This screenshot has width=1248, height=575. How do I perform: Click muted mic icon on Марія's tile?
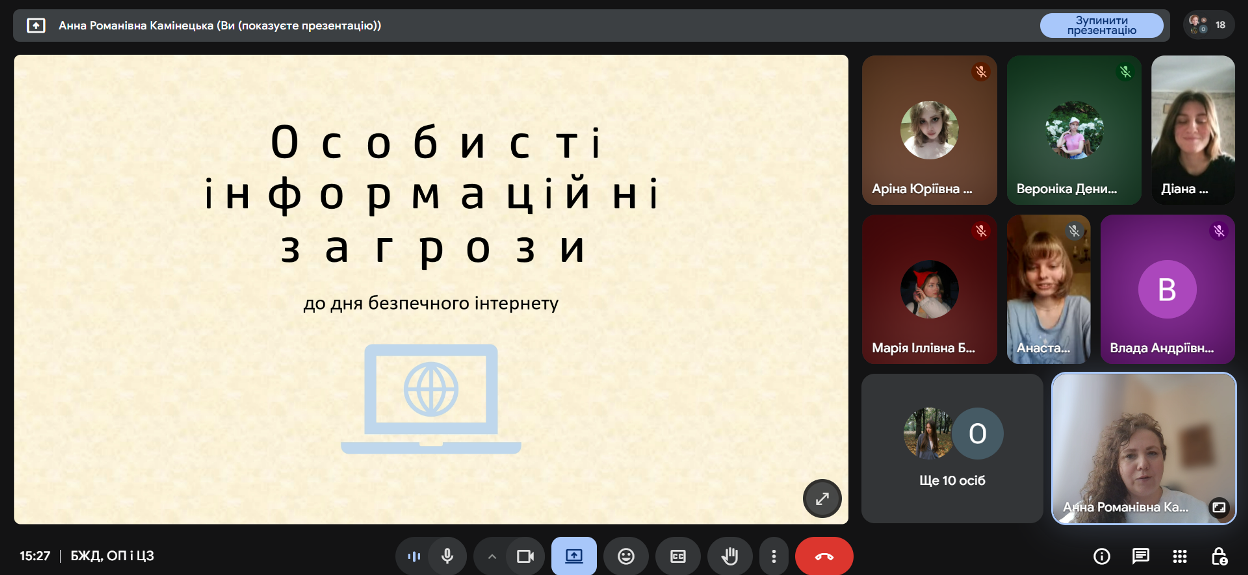coord(981,231)
